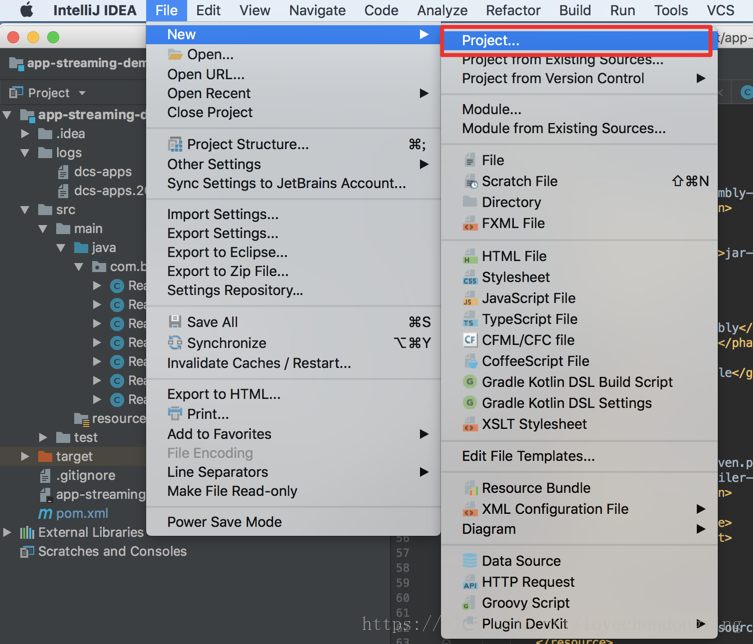Choose Close Project

(293, 112)
